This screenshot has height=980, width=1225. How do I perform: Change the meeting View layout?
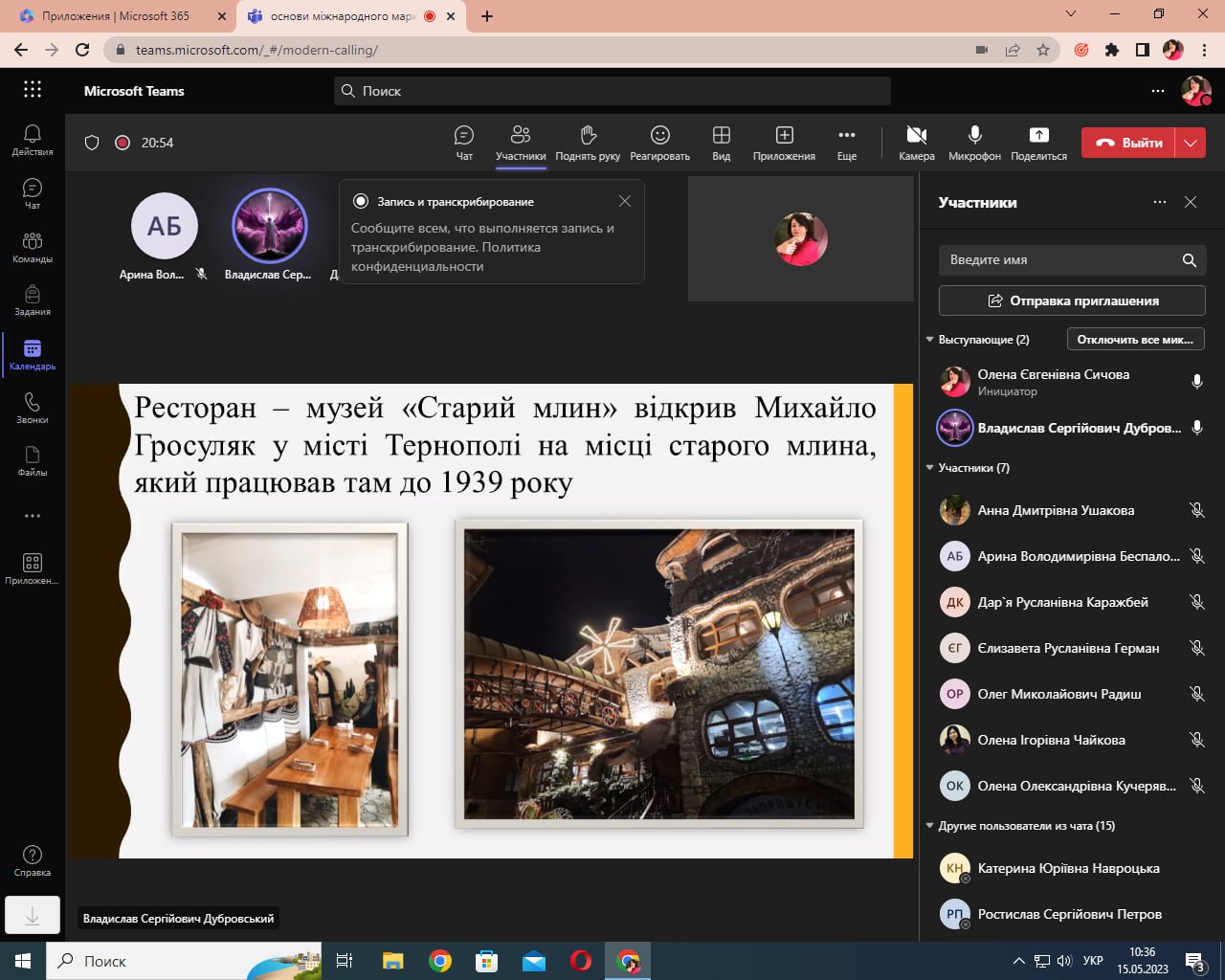point(722,143)
